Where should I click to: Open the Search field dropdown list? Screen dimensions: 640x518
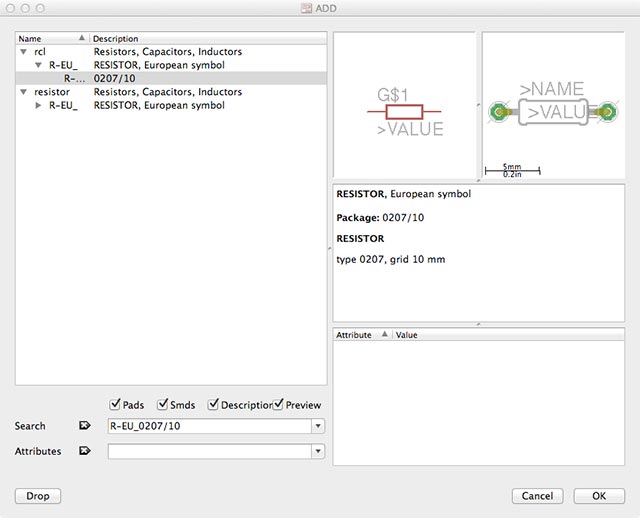pos(318,426)
